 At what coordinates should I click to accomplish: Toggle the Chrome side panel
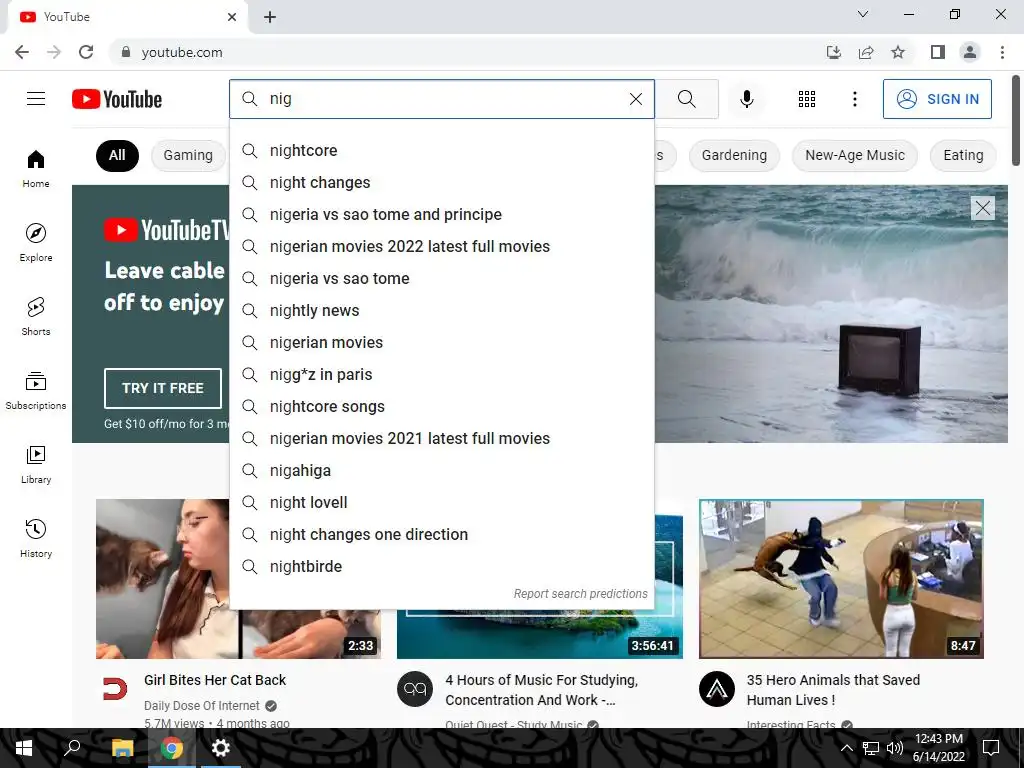(938, 52)
